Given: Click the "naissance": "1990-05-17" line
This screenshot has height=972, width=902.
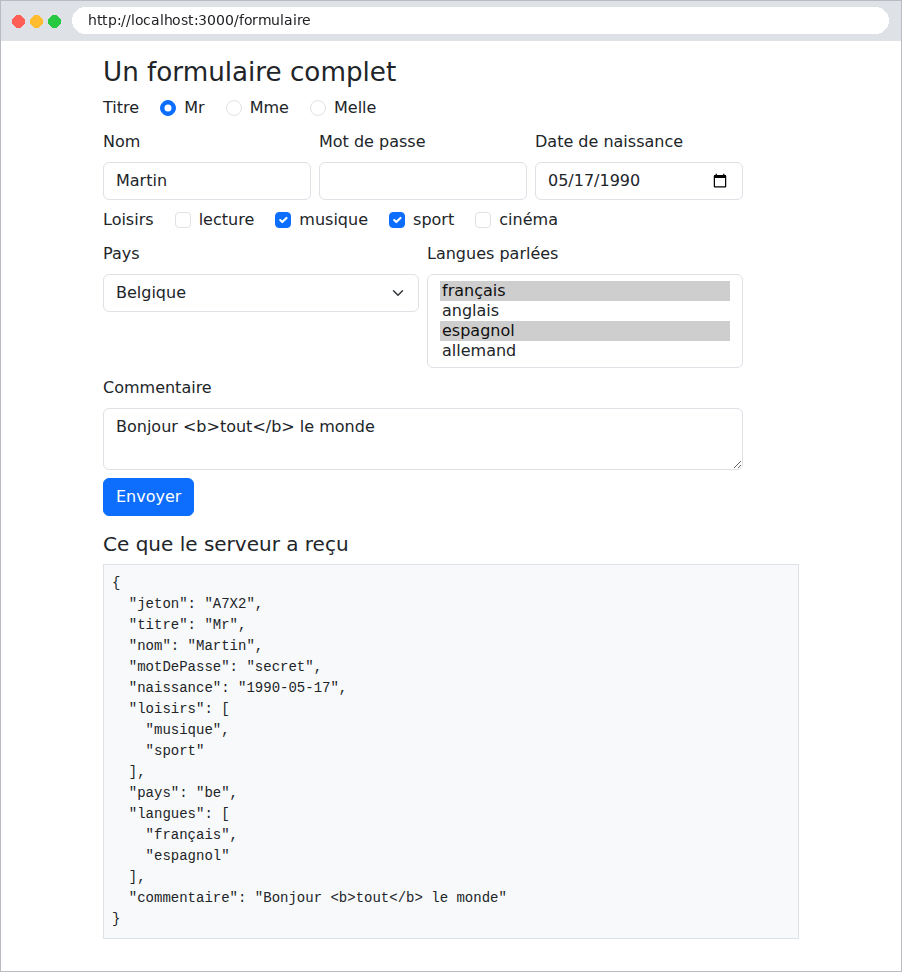Looking at the screenshot, I should click(237, 687).
